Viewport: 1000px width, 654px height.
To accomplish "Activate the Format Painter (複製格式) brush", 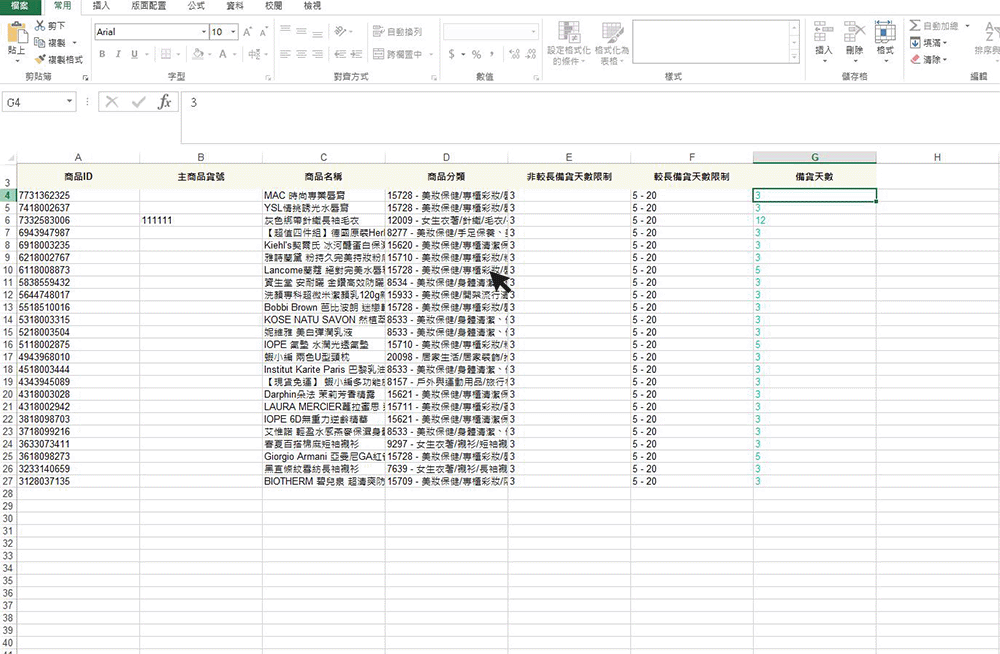I will [59, 59].
